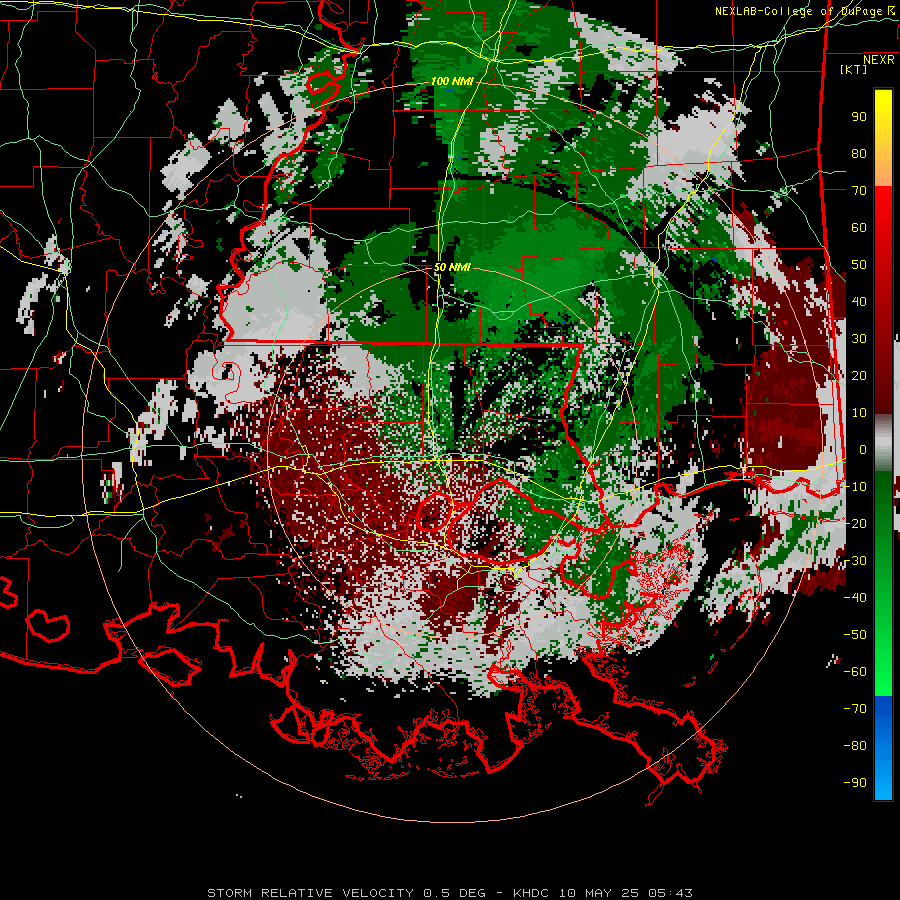This screenshot has height=900, width=900.
Task: Select the -70 scale value
Action: click(855, 708)
